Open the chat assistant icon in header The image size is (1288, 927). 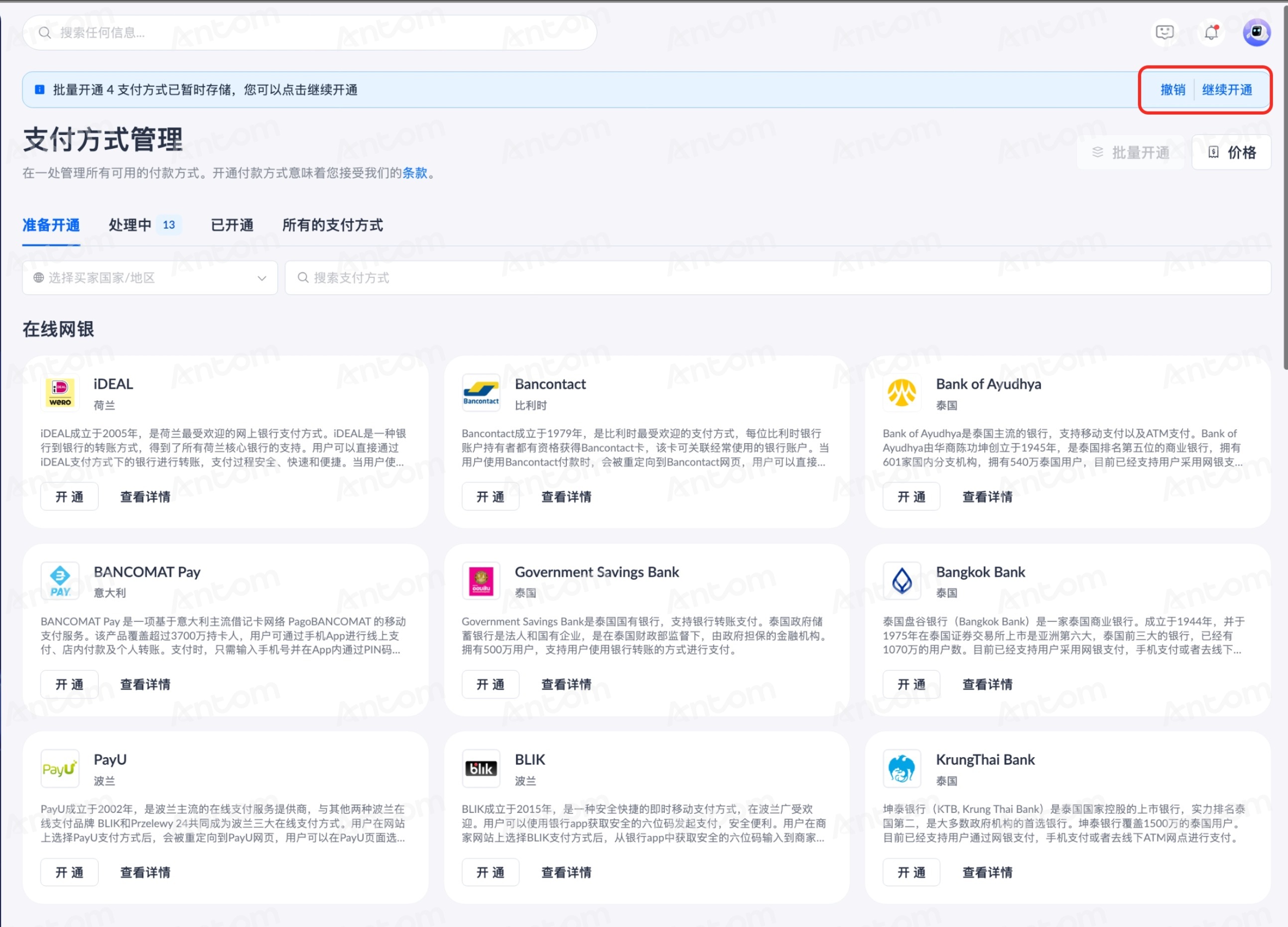click(x=1164, y=32)
